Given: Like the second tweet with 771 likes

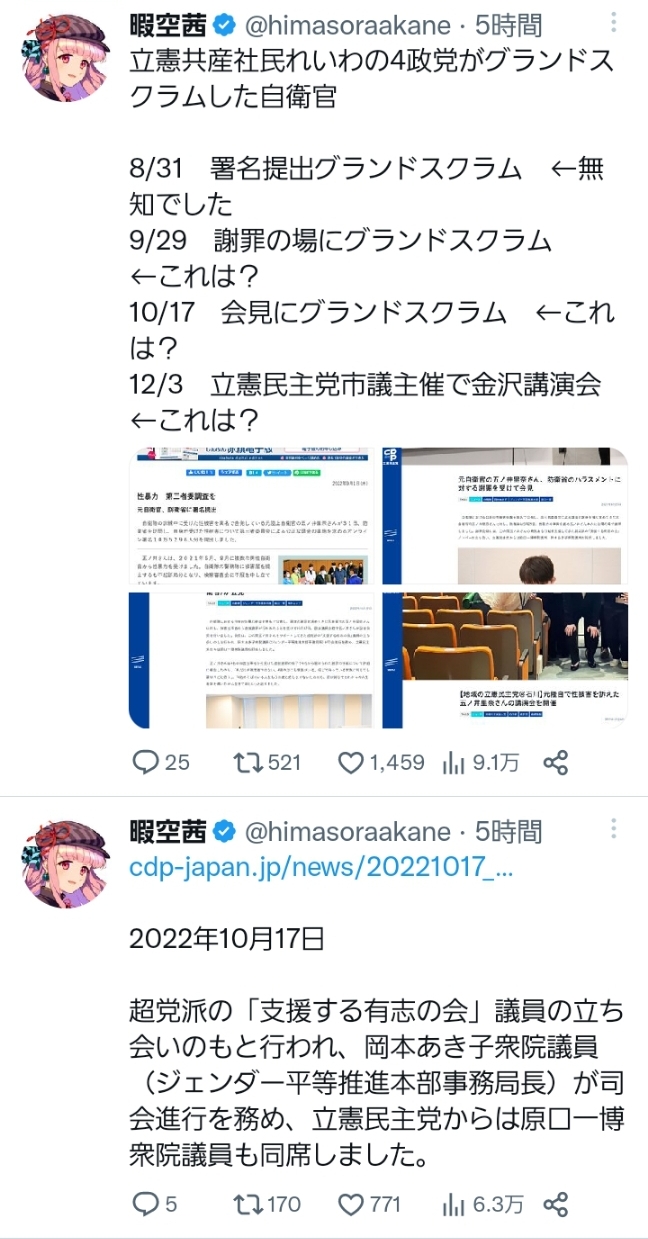Looking at the screenshot, I should point(369,1204).
